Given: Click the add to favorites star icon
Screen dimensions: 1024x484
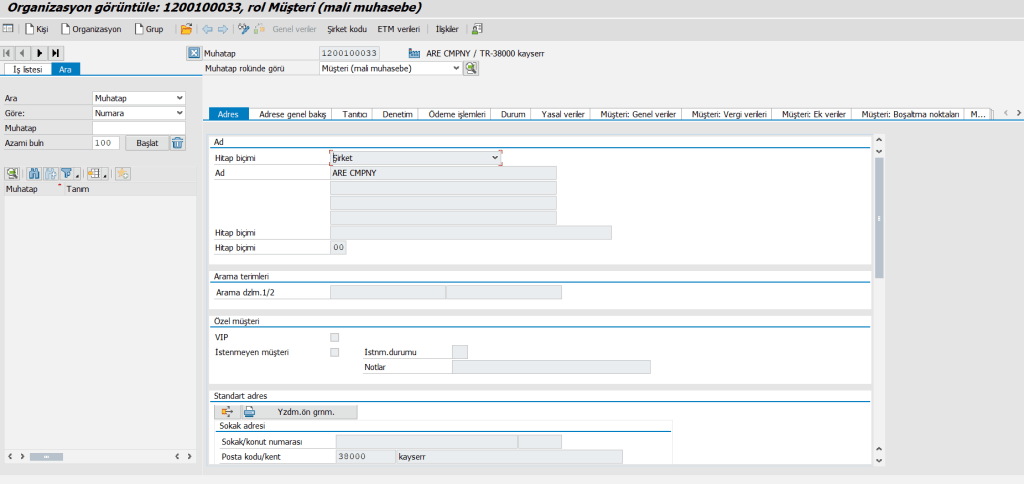Looking at the screenshot, I should click(x=123, y=173).
